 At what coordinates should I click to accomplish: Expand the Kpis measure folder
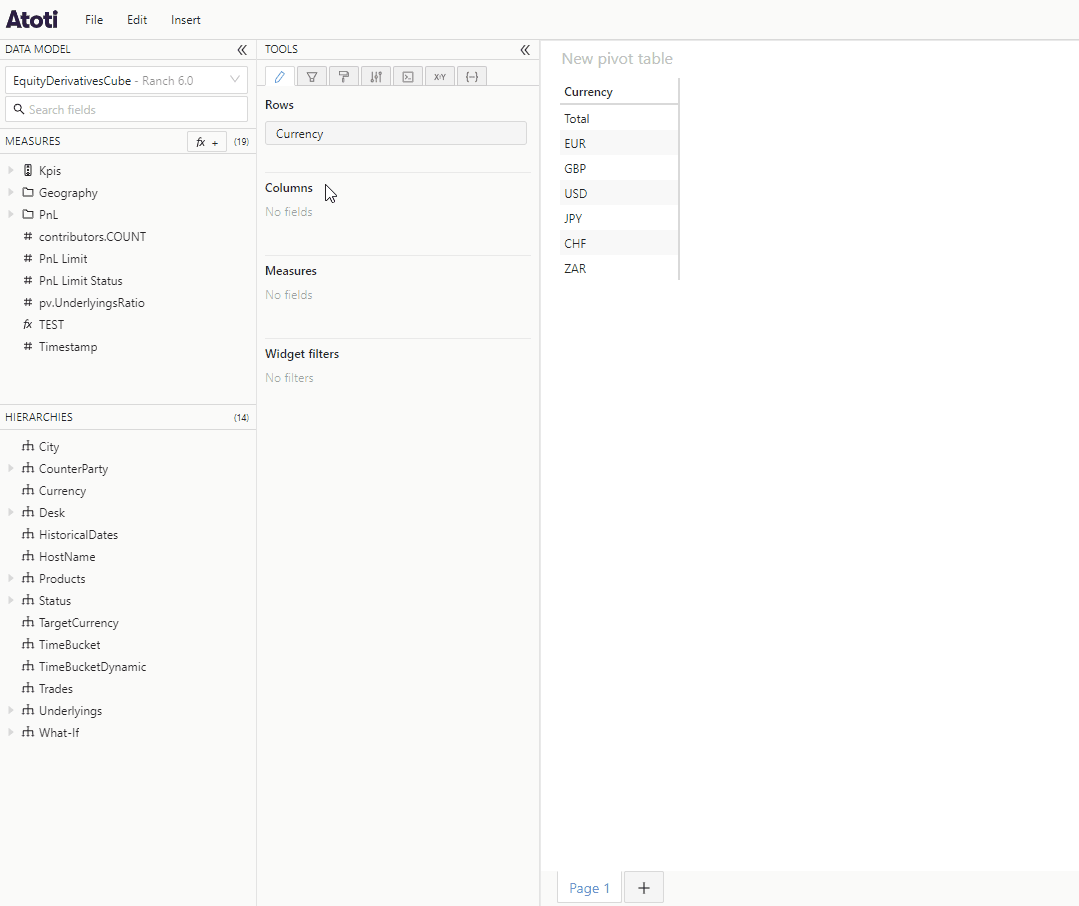(x=10, y=170)
